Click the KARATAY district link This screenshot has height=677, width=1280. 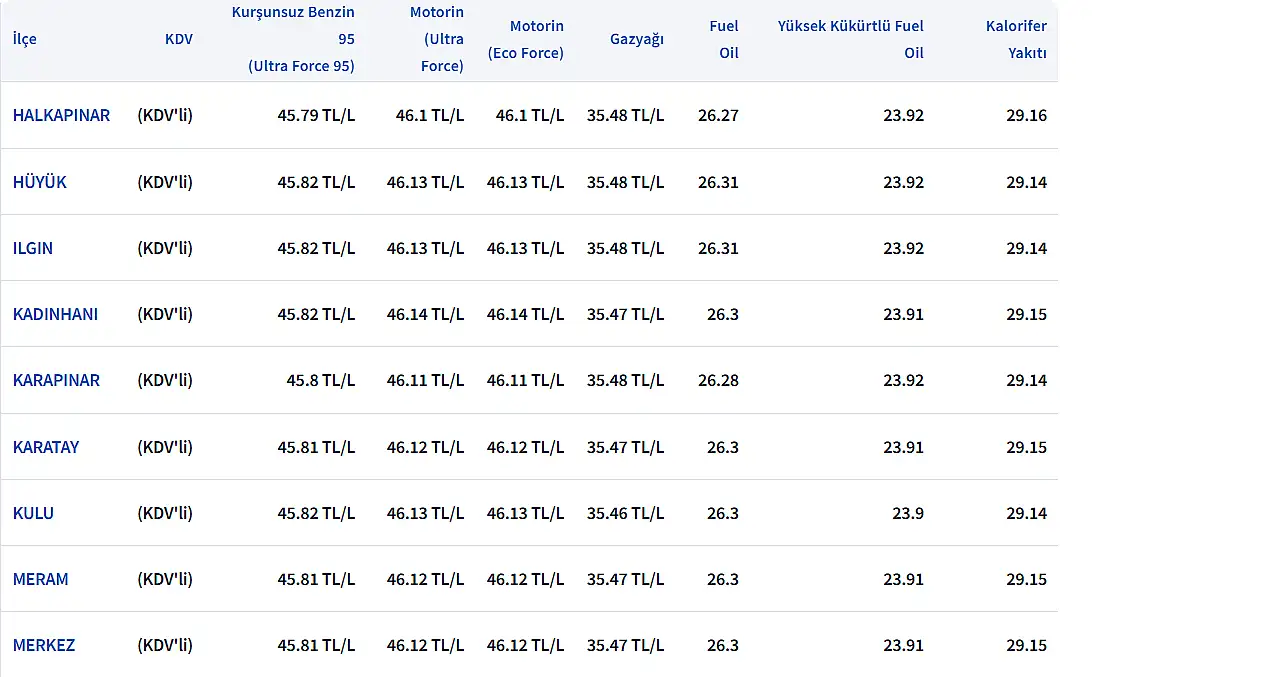click(46, 447)
